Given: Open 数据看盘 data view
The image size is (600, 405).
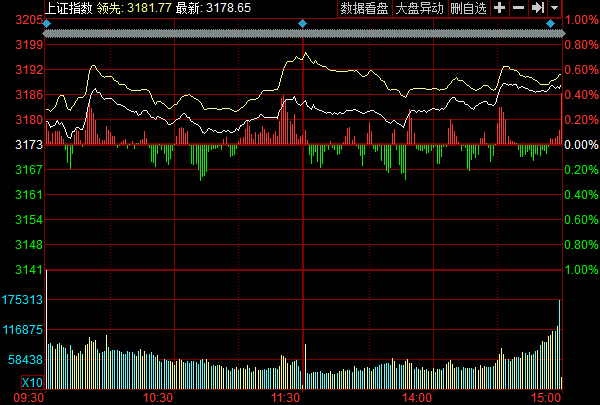Looking at the screenshot, I should (364, 8).
